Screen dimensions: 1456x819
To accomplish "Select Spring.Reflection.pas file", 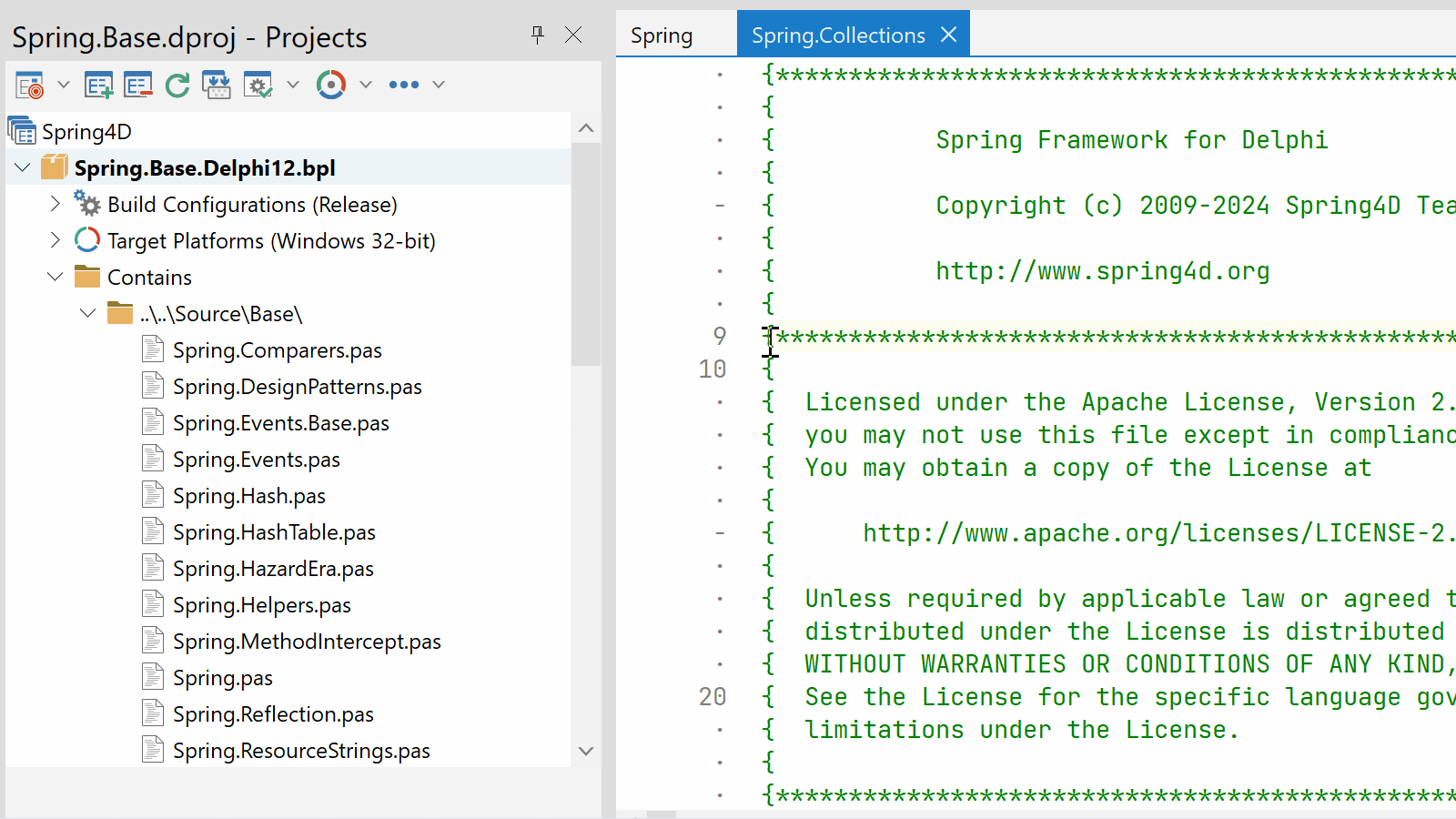I will (x=273, y=714).
